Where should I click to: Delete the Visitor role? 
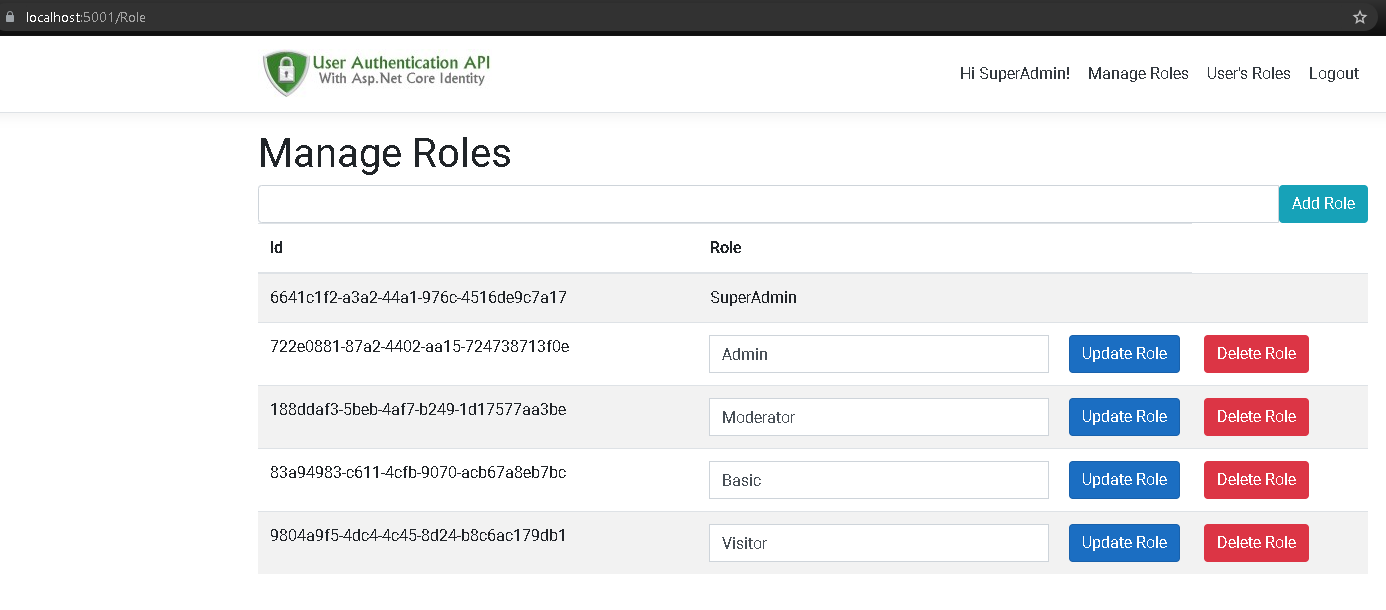(1256, 543)
